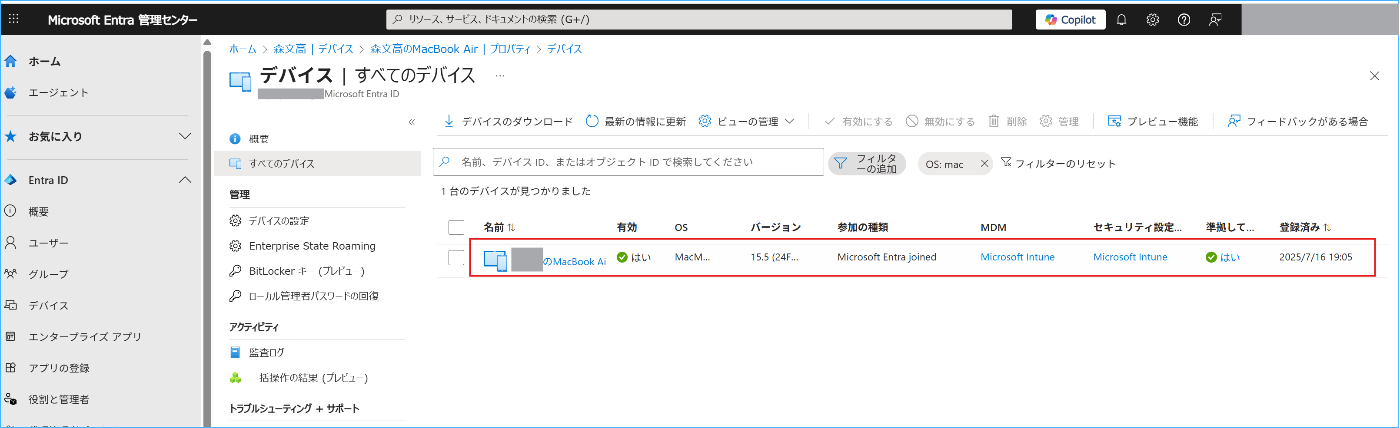Close the devices blade with the X

1374,76
